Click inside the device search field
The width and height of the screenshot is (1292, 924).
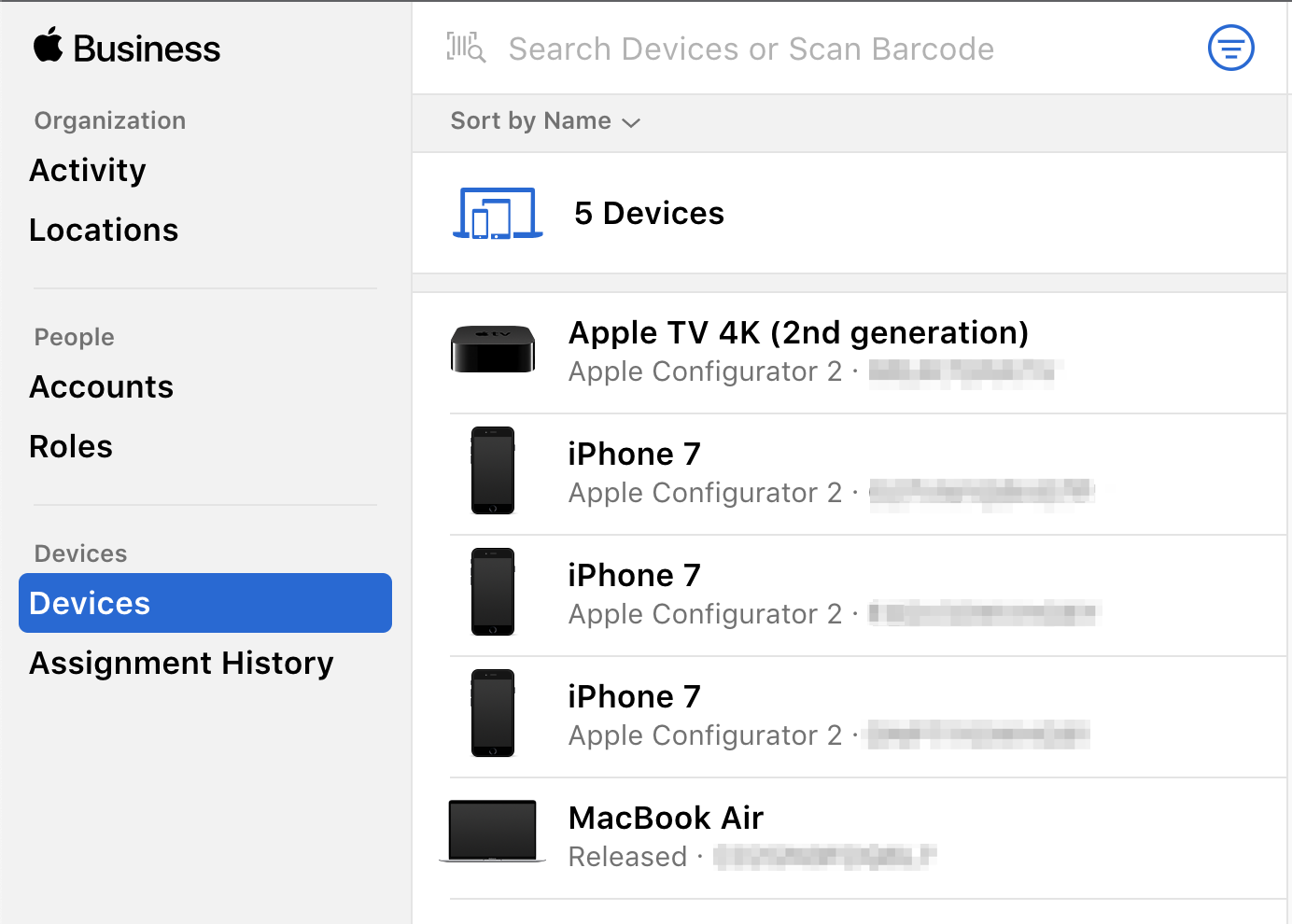751,48
